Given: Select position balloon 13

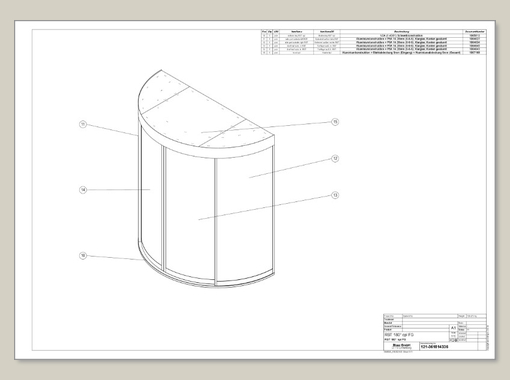Looking at the screenshot, I should (335, 195).
